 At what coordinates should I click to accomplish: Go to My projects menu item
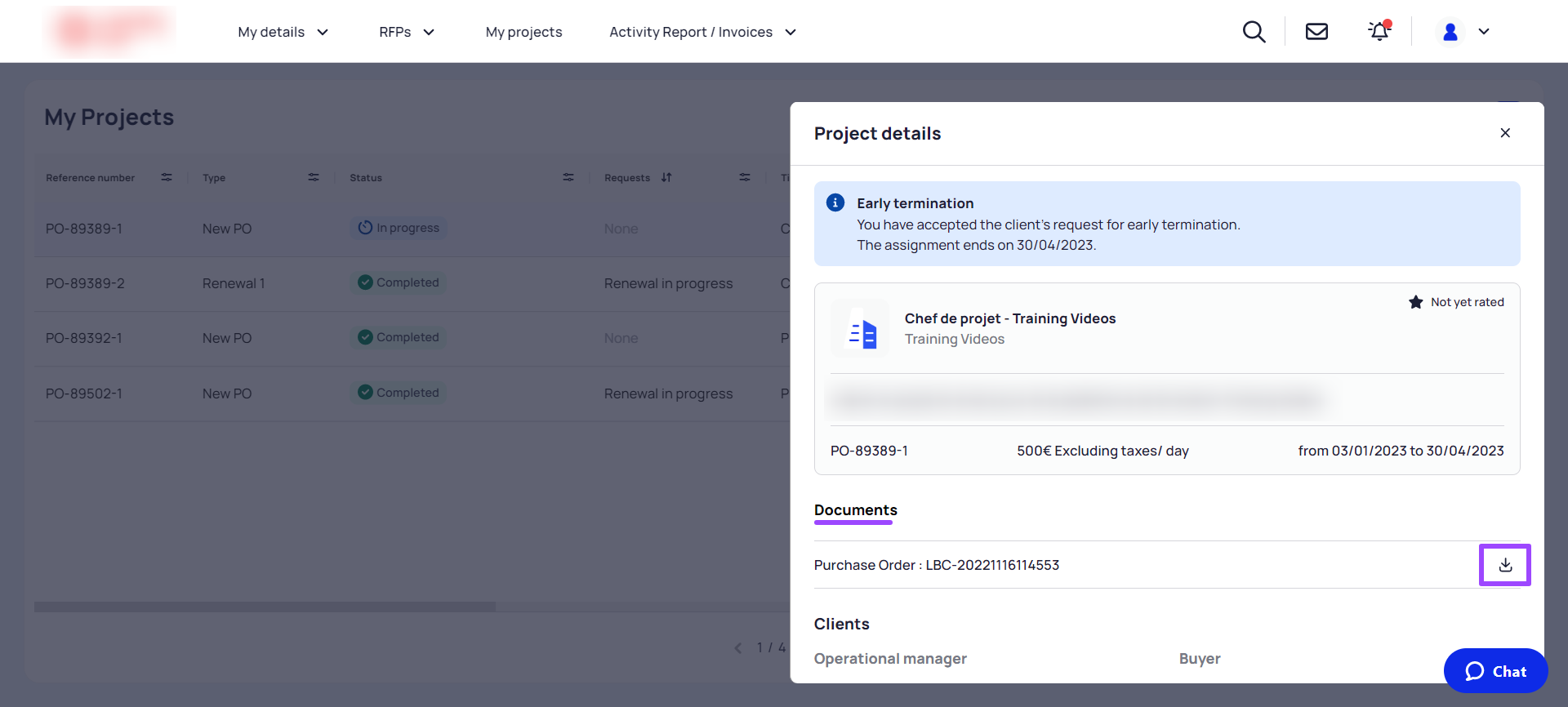523,32
